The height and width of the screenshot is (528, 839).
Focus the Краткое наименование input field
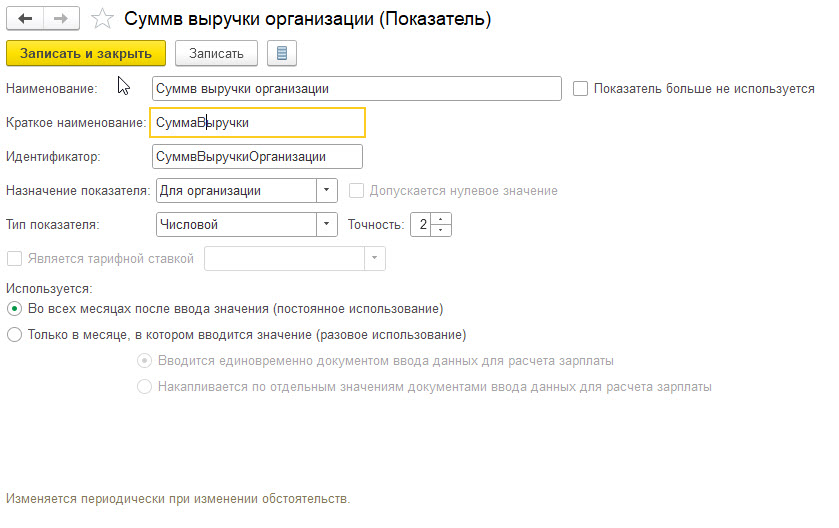tap(258, 122)
